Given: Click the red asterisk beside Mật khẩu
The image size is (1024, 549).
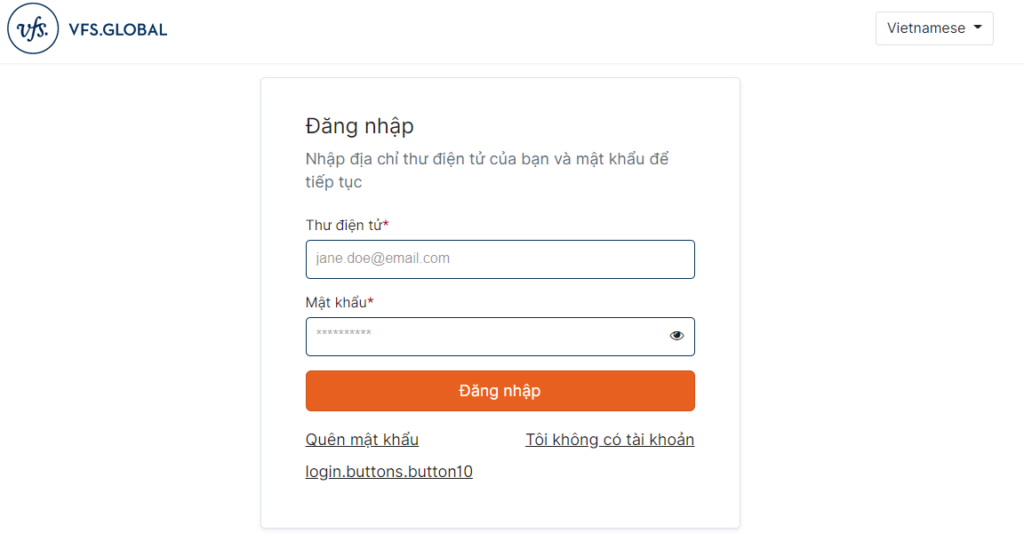Looking at the screenshot, I should (x=370, y=301).
